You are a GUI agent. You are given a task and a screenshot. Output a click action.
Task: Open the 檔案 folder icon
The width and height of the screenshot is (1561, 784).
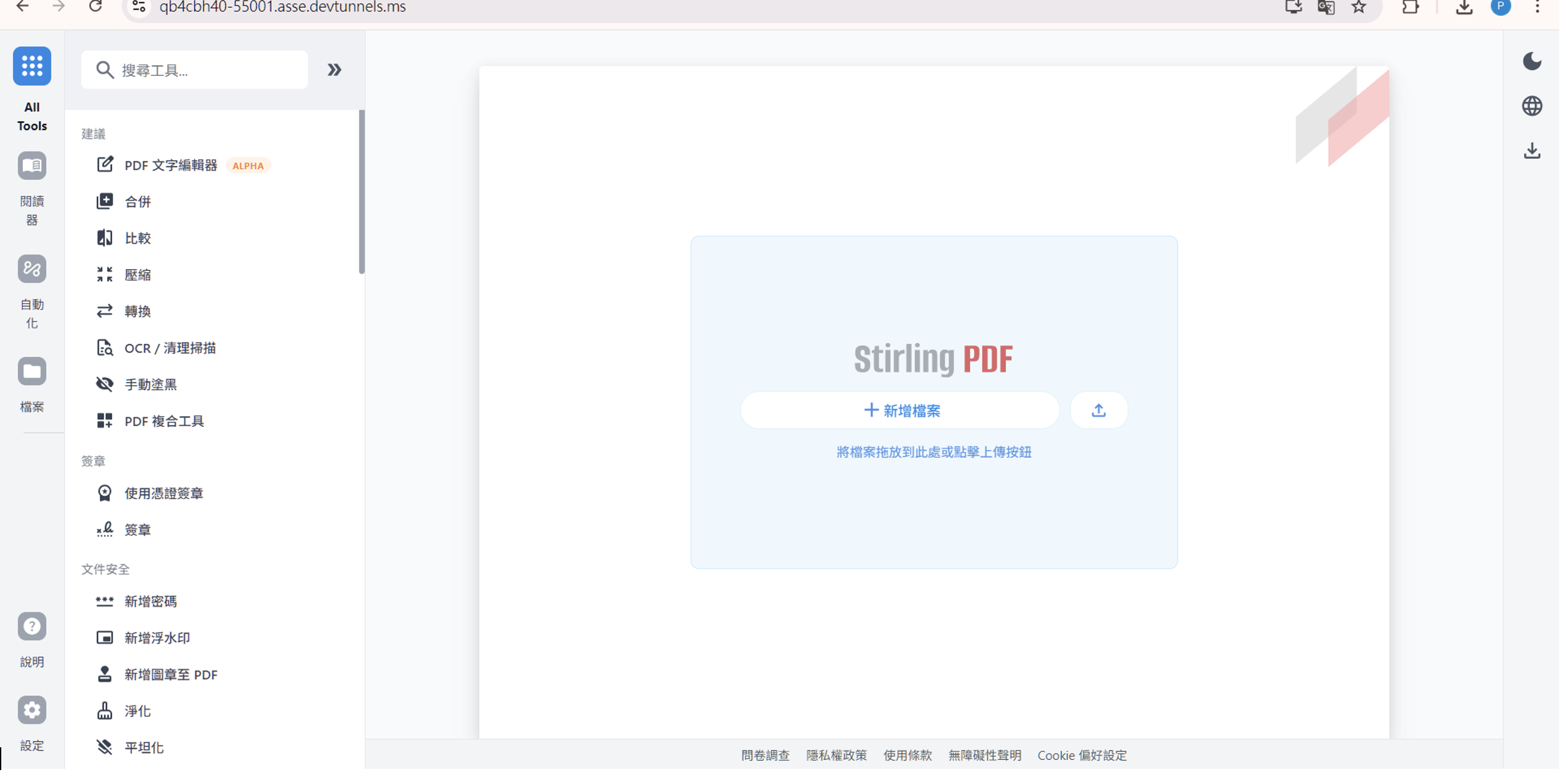tap(32, 372)
